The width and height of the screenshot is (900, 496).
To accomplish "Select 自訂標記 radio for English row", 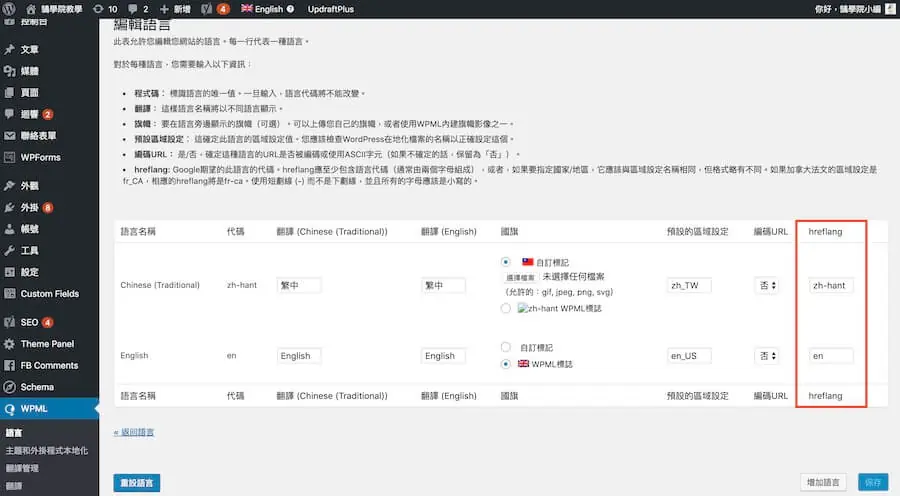I will tap(505, 347).
